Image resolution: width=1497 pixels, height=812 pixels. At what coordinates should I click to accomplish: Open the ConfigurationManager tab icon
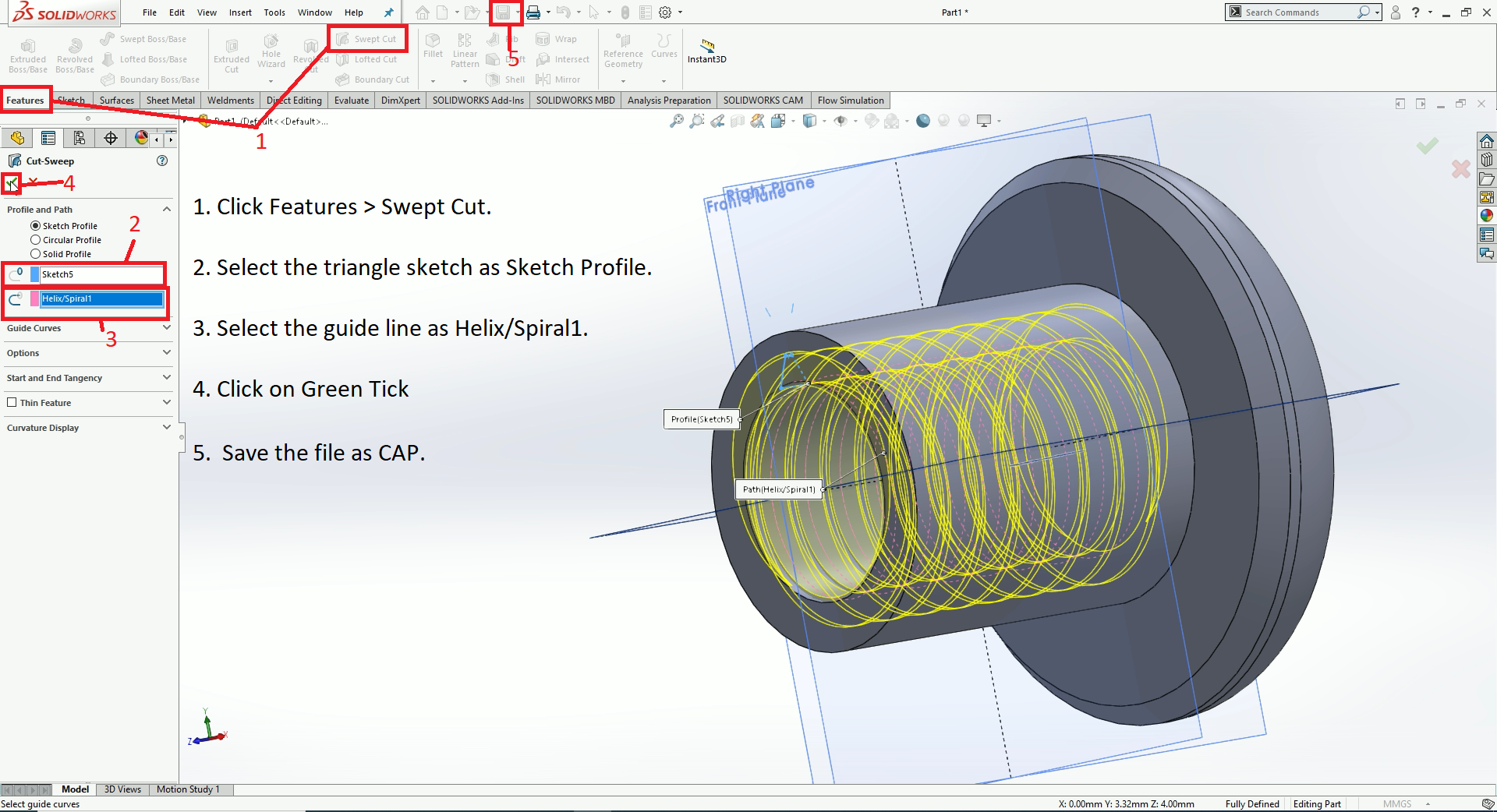point(80,138)
